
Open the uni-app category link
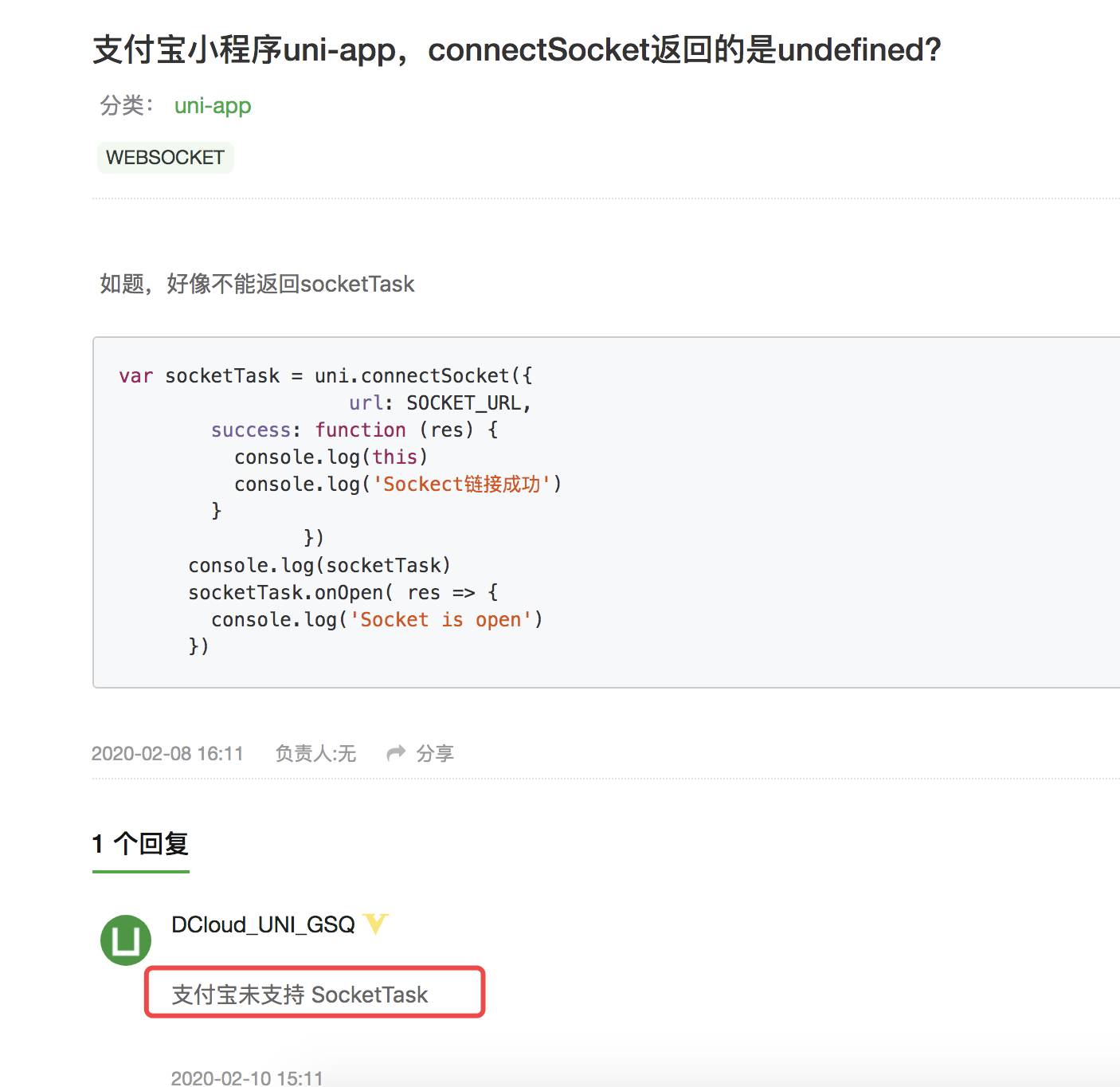pos(213,105)
